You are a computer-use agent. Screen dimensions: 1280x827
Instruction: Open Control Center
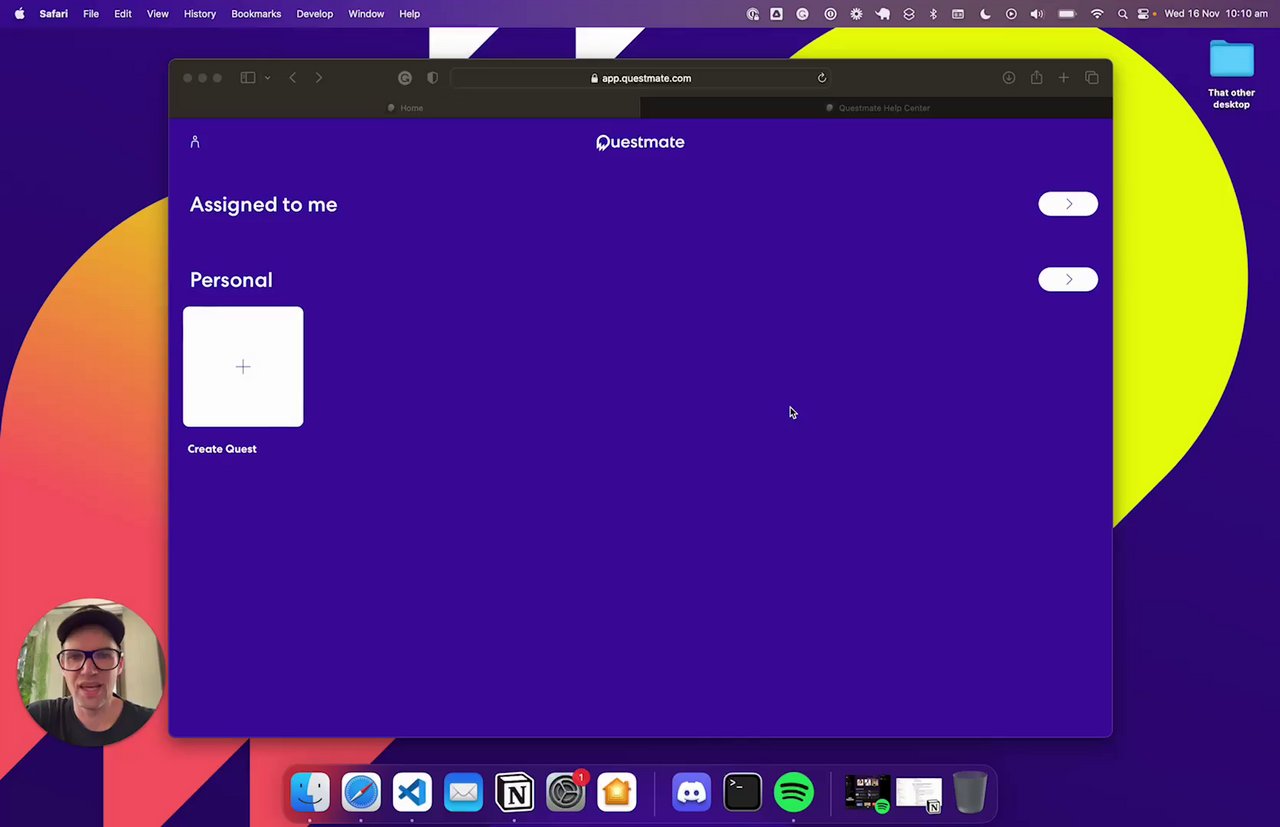pos(1143,14)
